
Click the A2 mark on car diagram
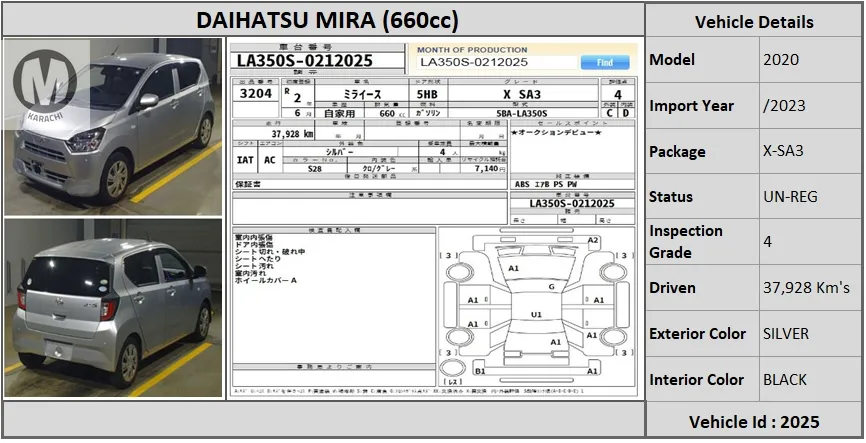tap(593, 240)
